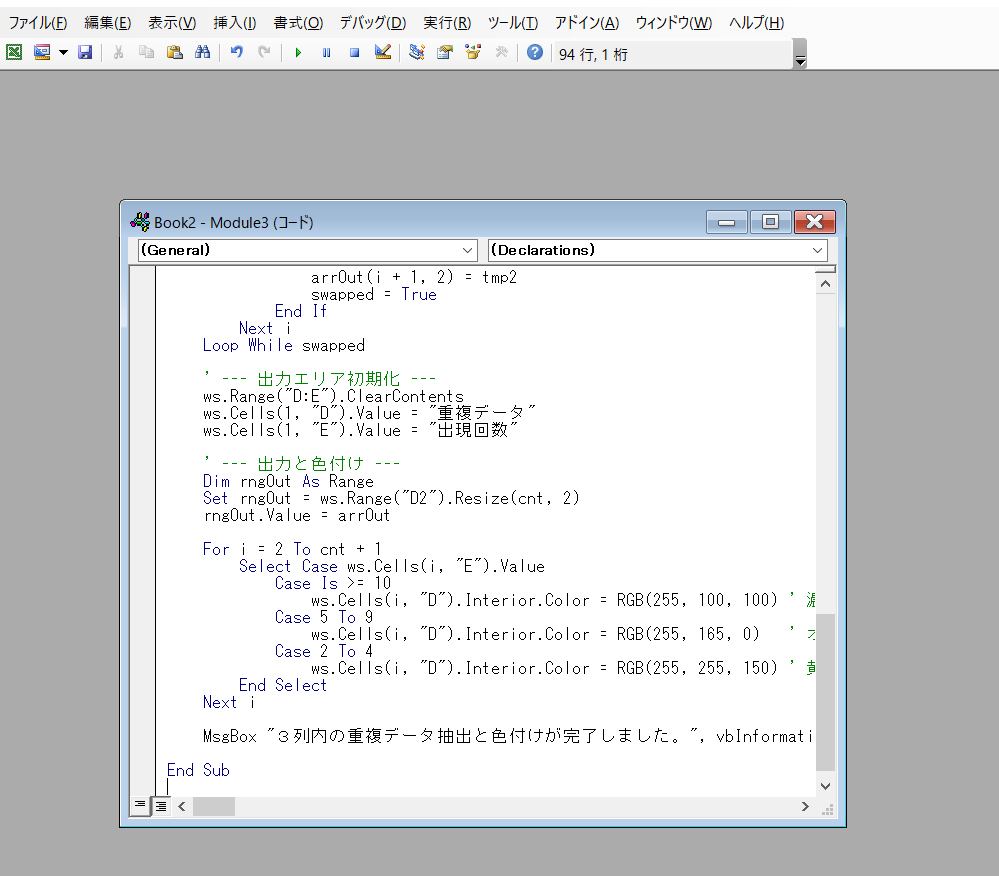Open the 書式(O) menu
This screenshot has height=876, width=999.
(298, 23)
